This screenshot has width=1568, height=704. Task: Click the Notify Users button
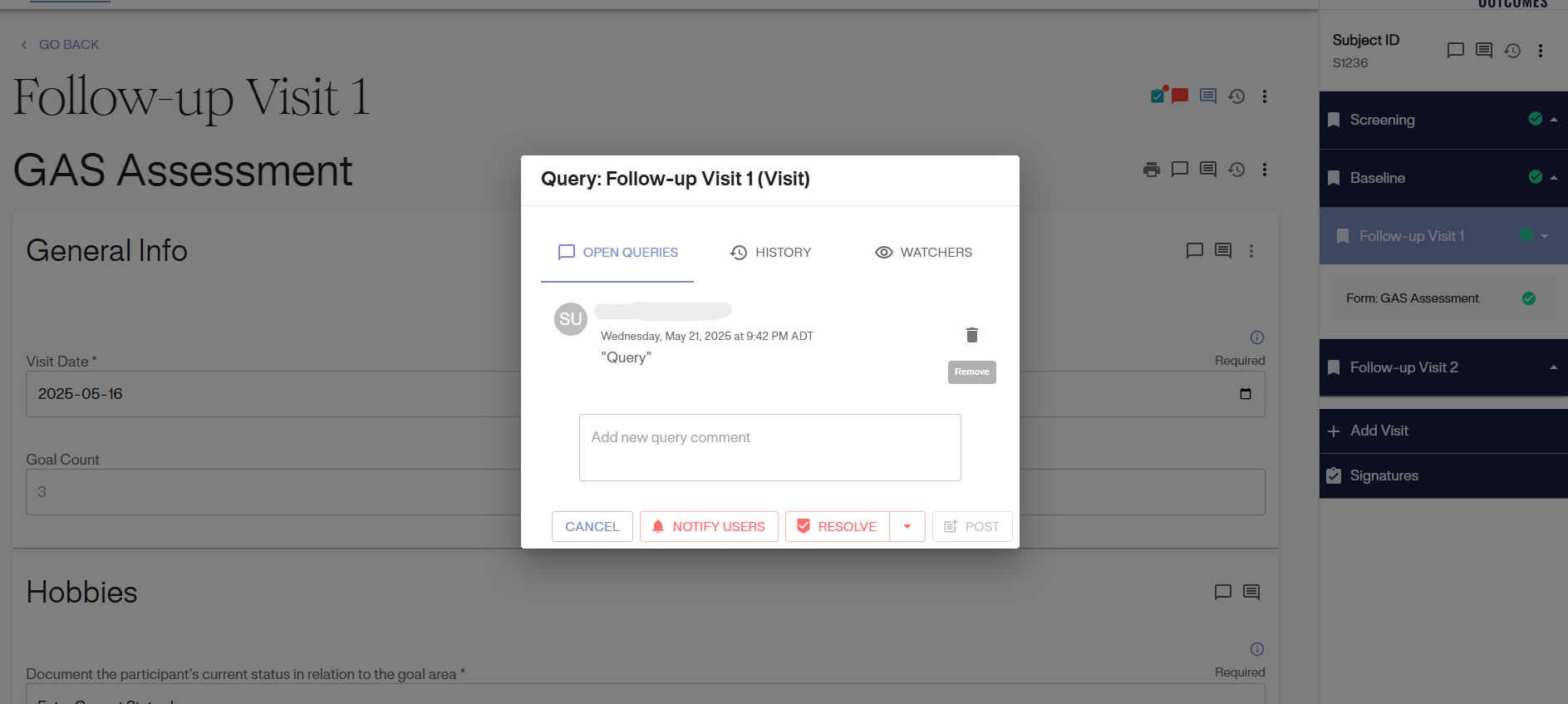tap(709, 527)
